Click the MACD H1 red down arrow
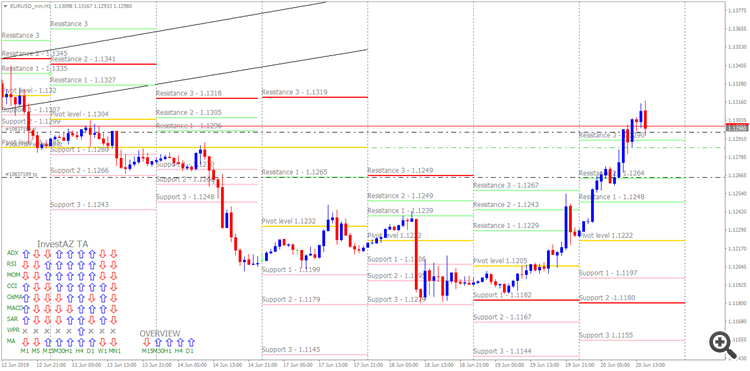The height and width of the screenshot is (371, 750). point(70,309)
